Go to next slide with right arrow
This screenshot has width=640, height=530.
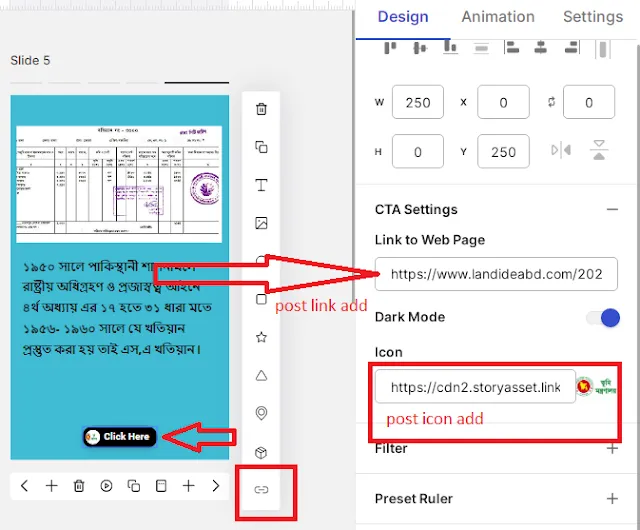(x=215, y=486)
